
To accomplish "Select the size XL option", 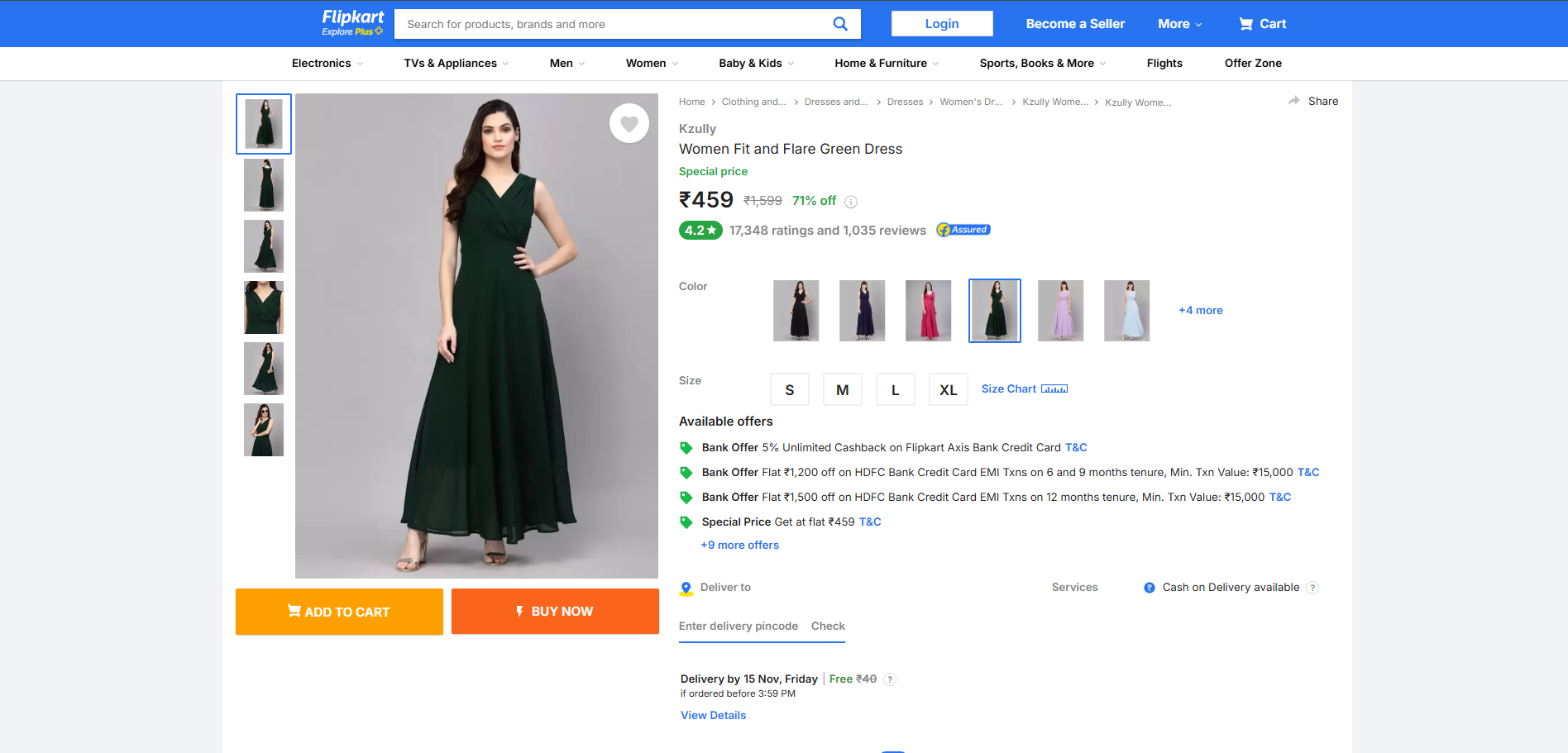I will (x=948, y=388).
